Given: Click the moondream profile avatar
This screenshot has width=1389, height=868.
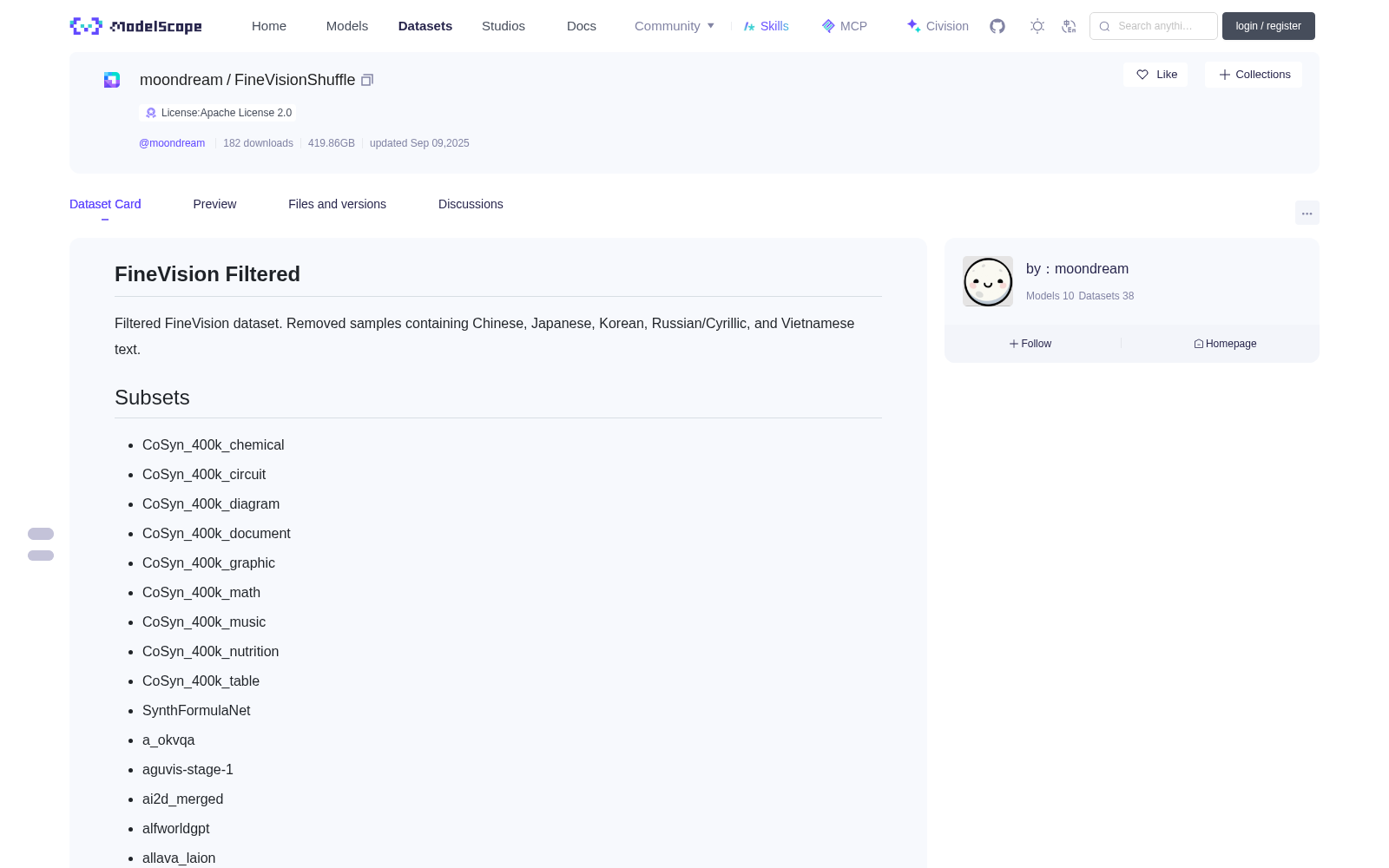Looking at the screenshot, I should [988, 281].
